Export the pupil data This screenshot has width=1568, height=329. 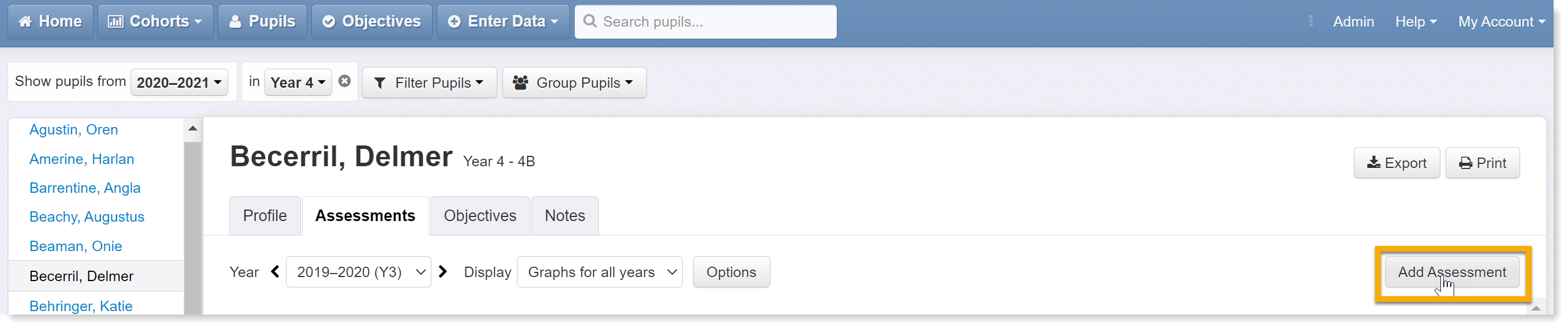tap(1396, 163)
